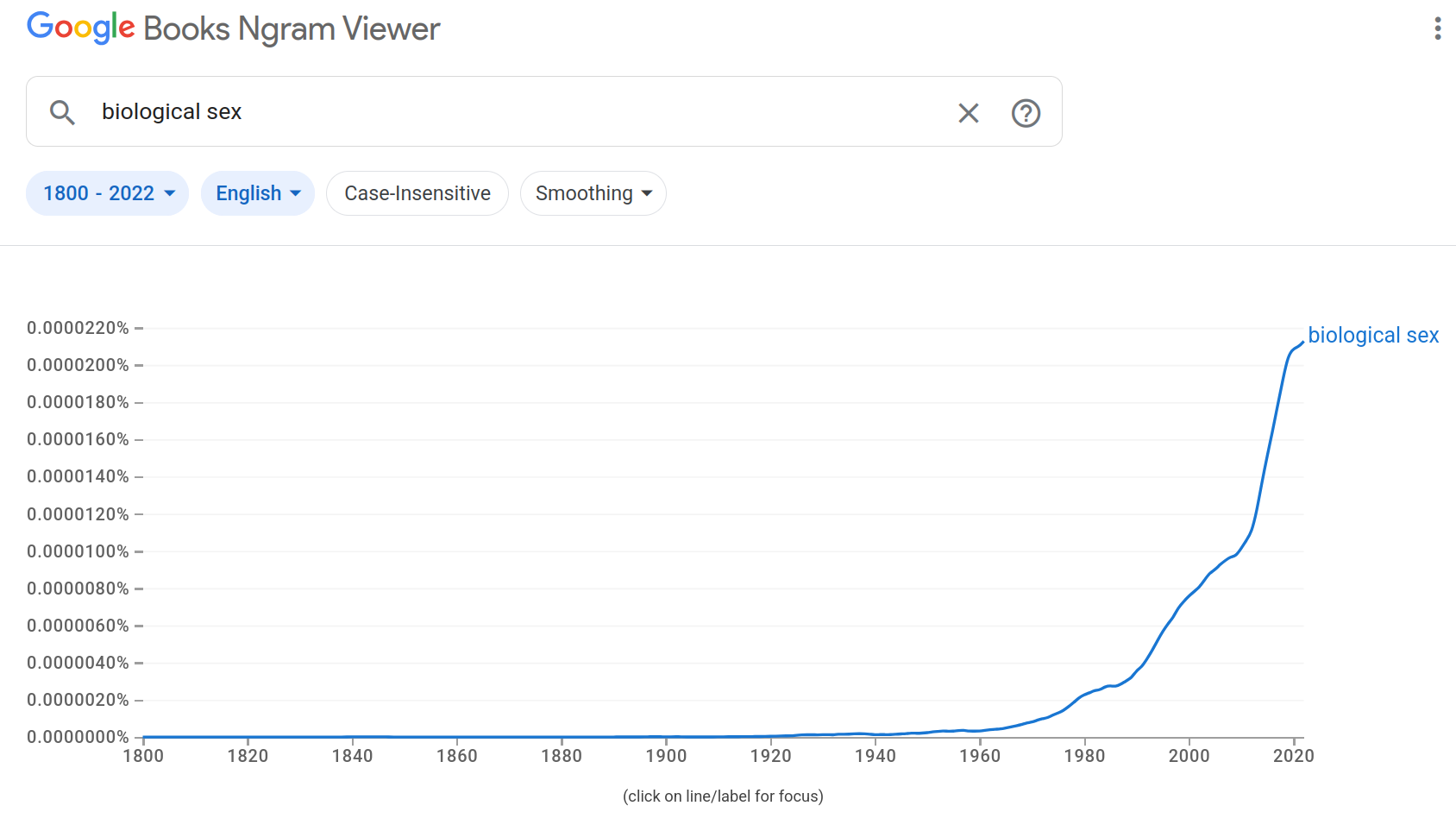The height and width of the screenshot is (831, 1456).
Task: Click the 0.0000100% y-axis label
Action: pyautogui.click(x=78, y=551)
